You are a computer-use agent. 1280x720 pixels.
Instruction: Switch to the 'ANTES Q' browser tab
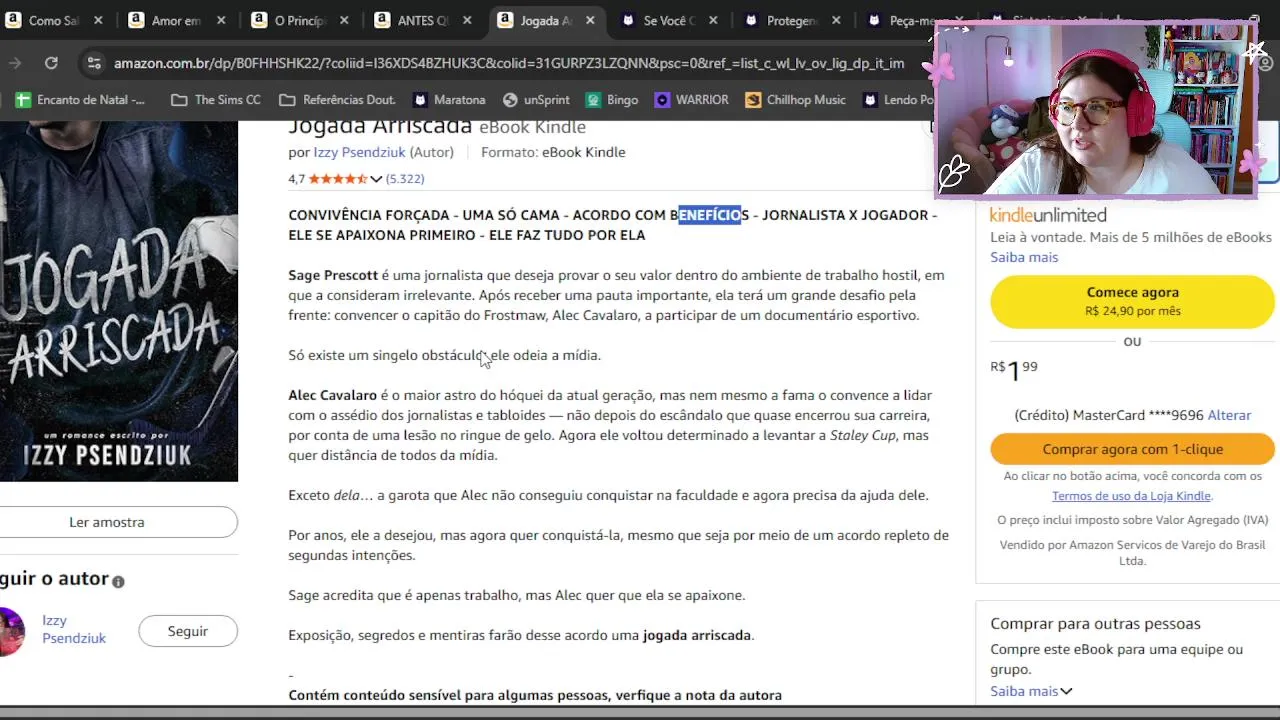pos(423,20)
